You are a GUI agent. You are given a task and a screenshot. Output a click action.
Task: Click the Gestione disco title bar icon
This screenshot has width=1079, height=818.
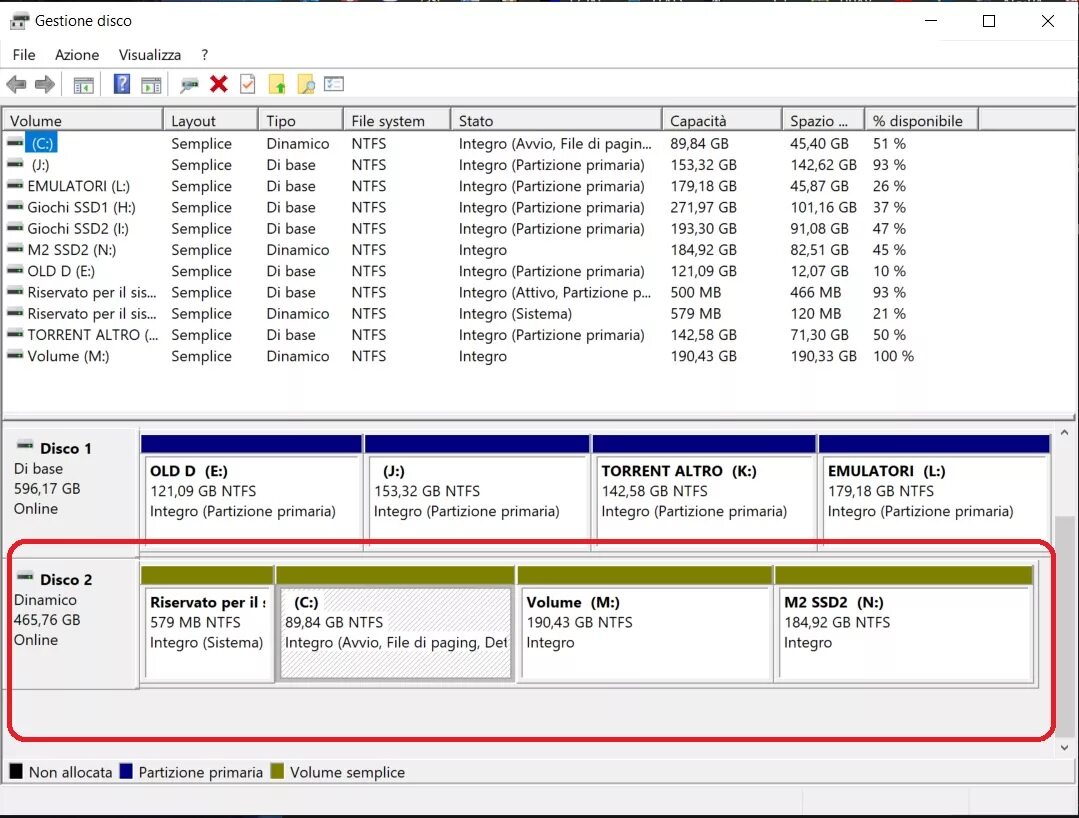tap(19, 21)
